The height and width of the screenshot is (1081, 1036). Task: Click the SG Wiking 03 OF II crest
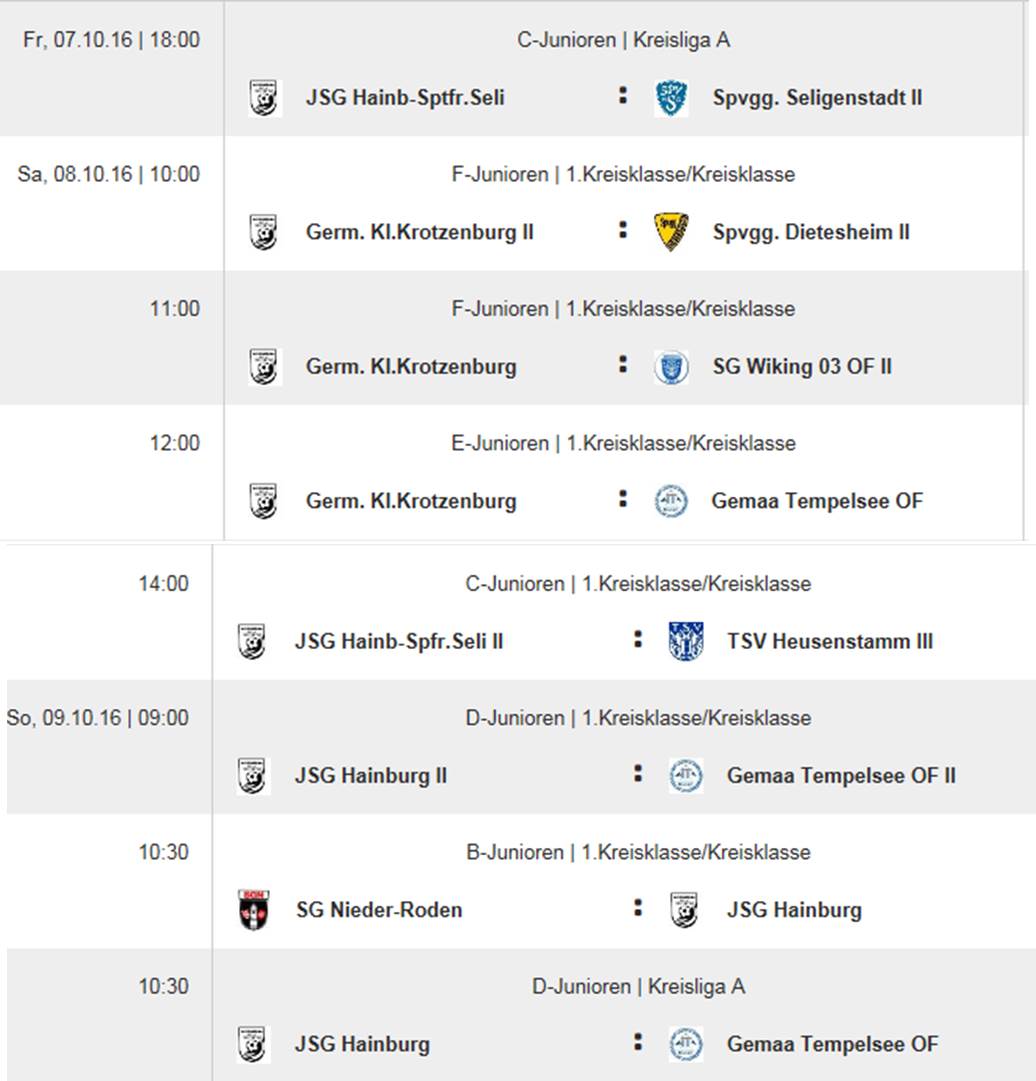[x=671, y=367]
